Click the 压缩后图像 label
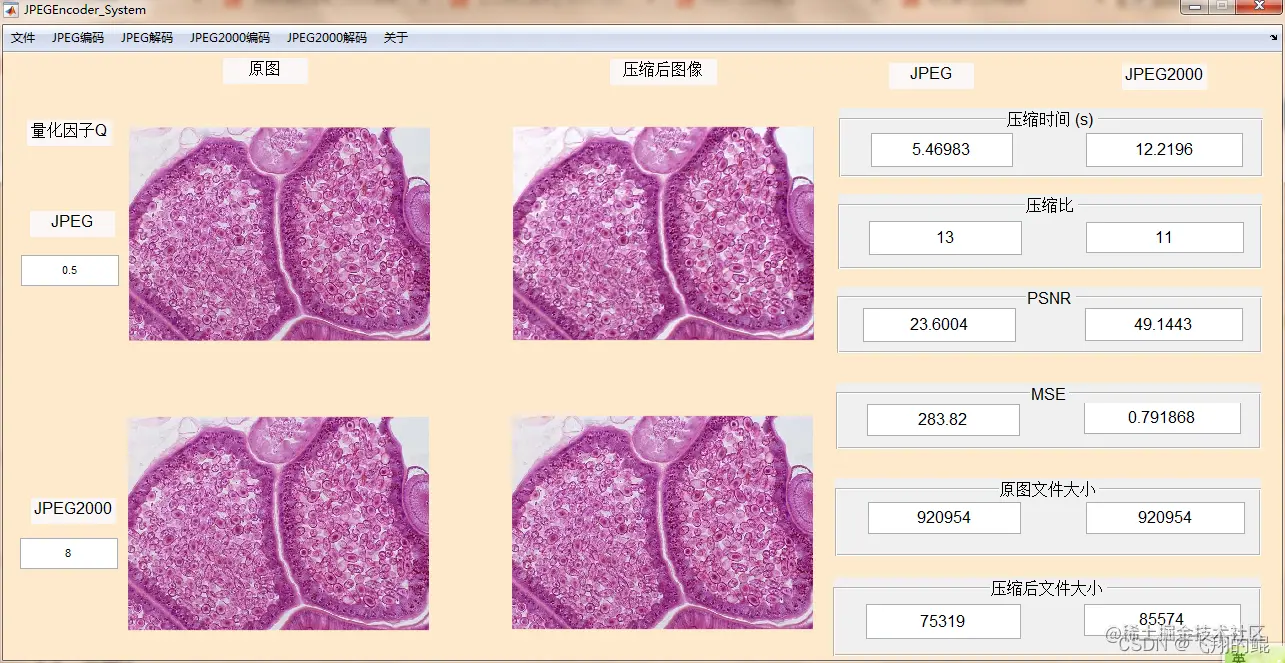The image size is (1285, 663). 663,70
